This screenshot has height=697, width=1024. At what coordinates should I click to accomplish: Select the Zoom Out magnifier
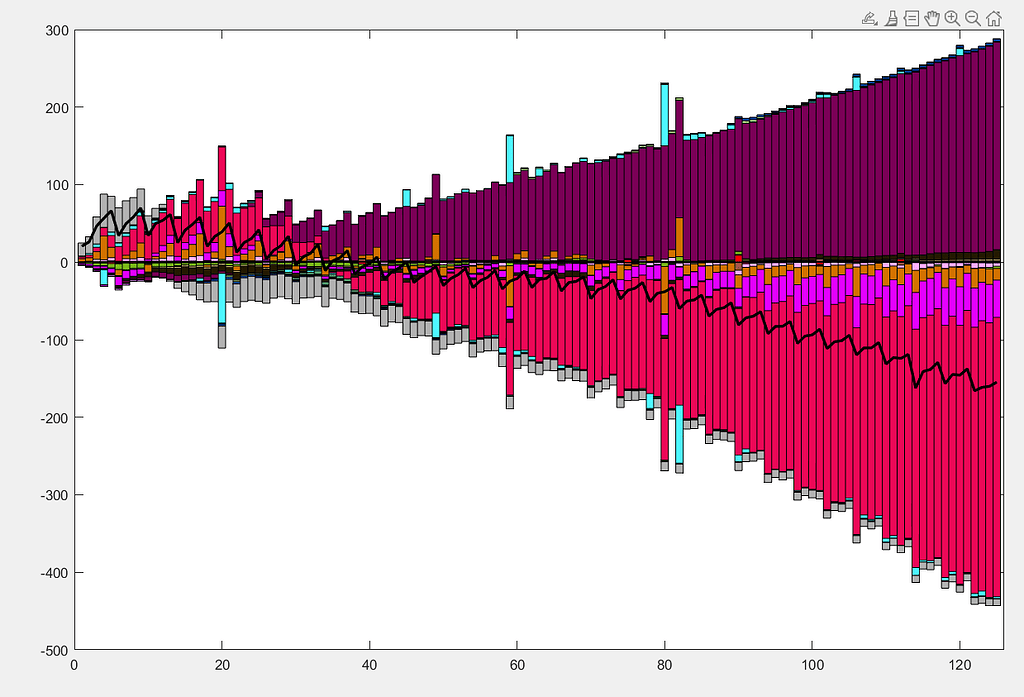tap(972, 17)
